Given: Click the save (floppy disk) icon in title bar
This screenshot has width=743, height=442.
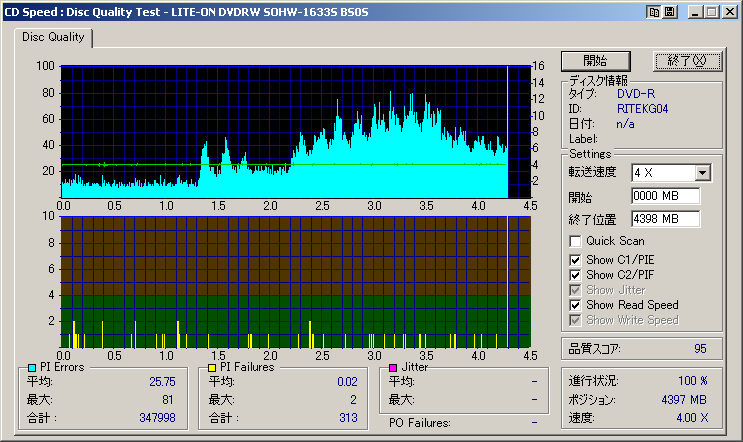Looking at the screenshot, I should click(670, 12).
